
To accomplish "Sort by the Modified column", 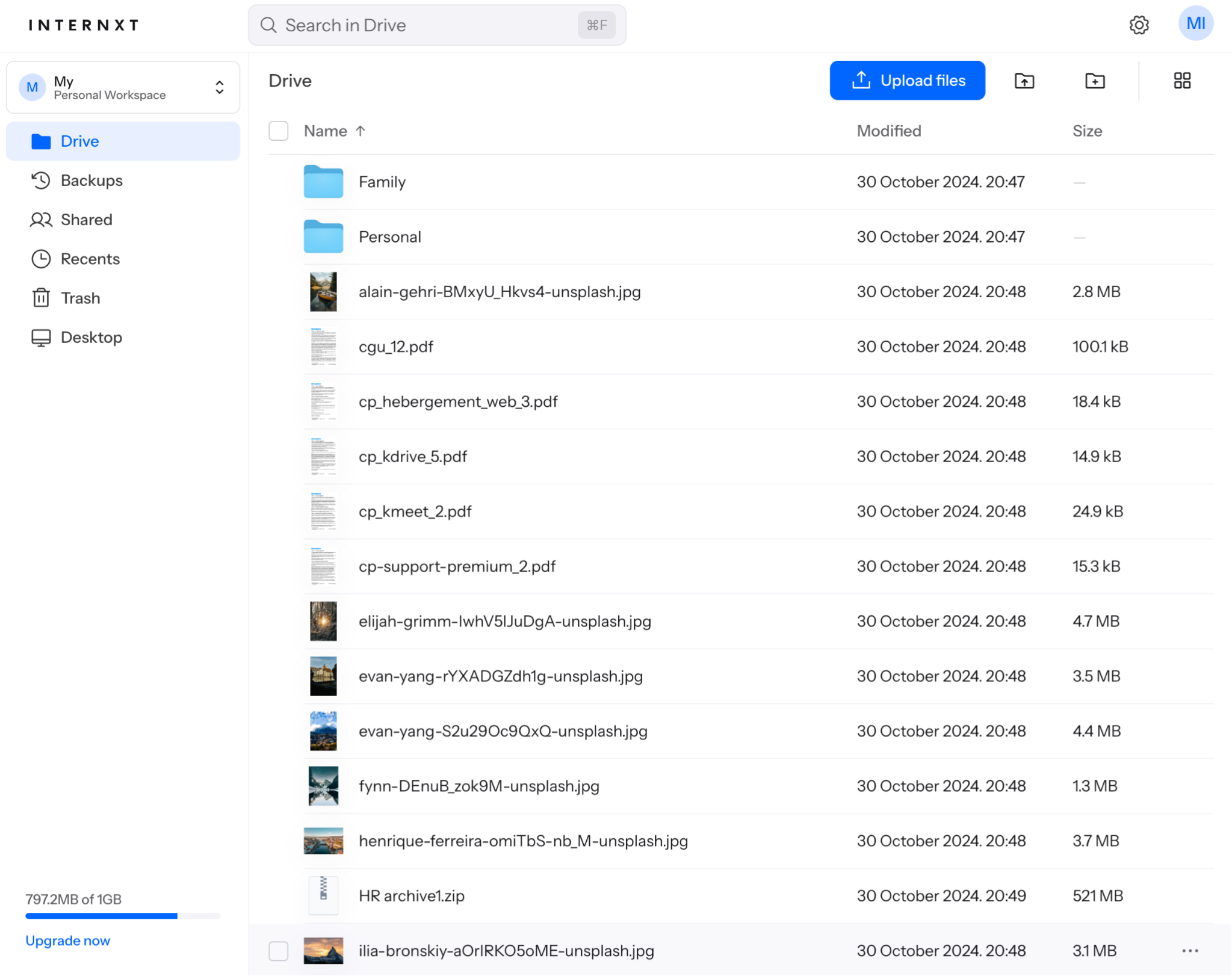I will tap(888, 131).
